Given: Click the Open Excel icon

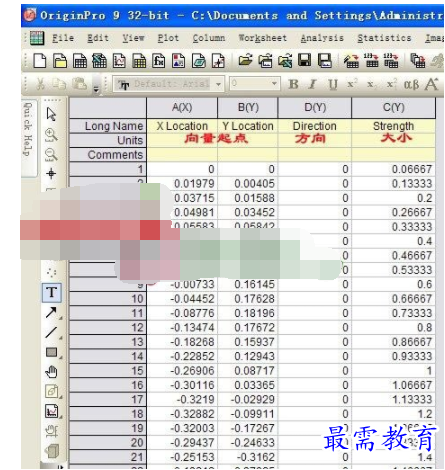Looking at the screenshot, I should [285, 61].
